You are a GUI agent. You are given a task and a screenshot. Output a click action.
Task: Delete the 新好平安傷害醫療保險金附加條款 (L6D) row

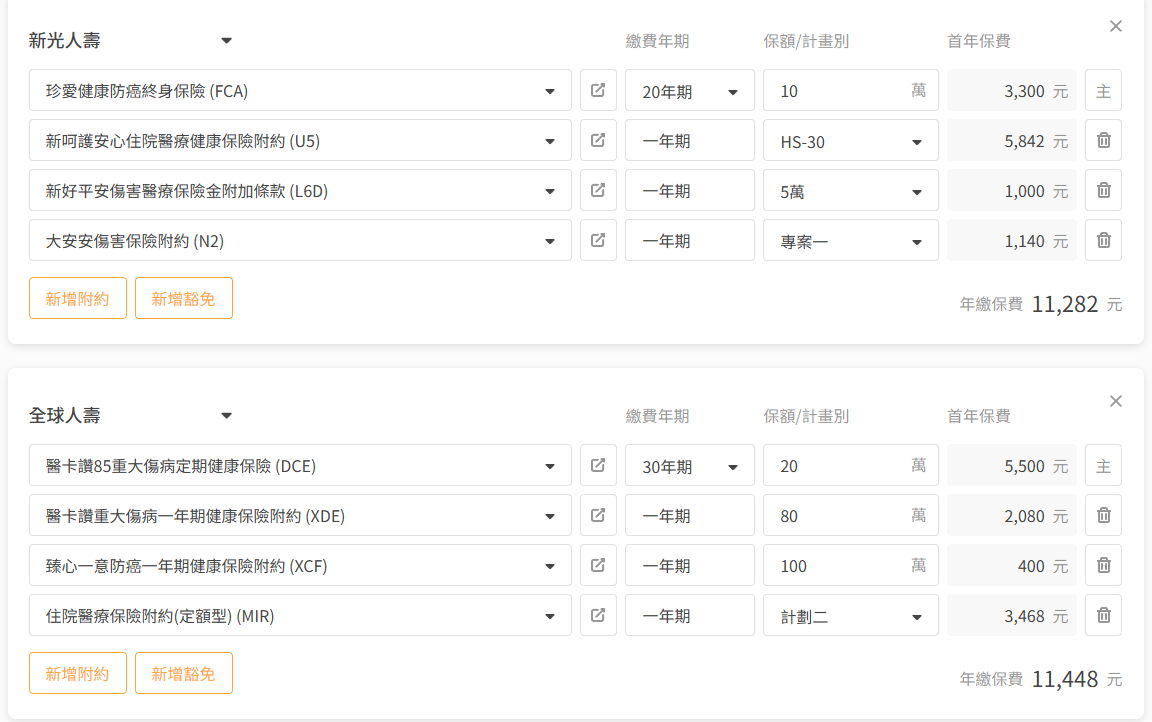coord(1103,191)
